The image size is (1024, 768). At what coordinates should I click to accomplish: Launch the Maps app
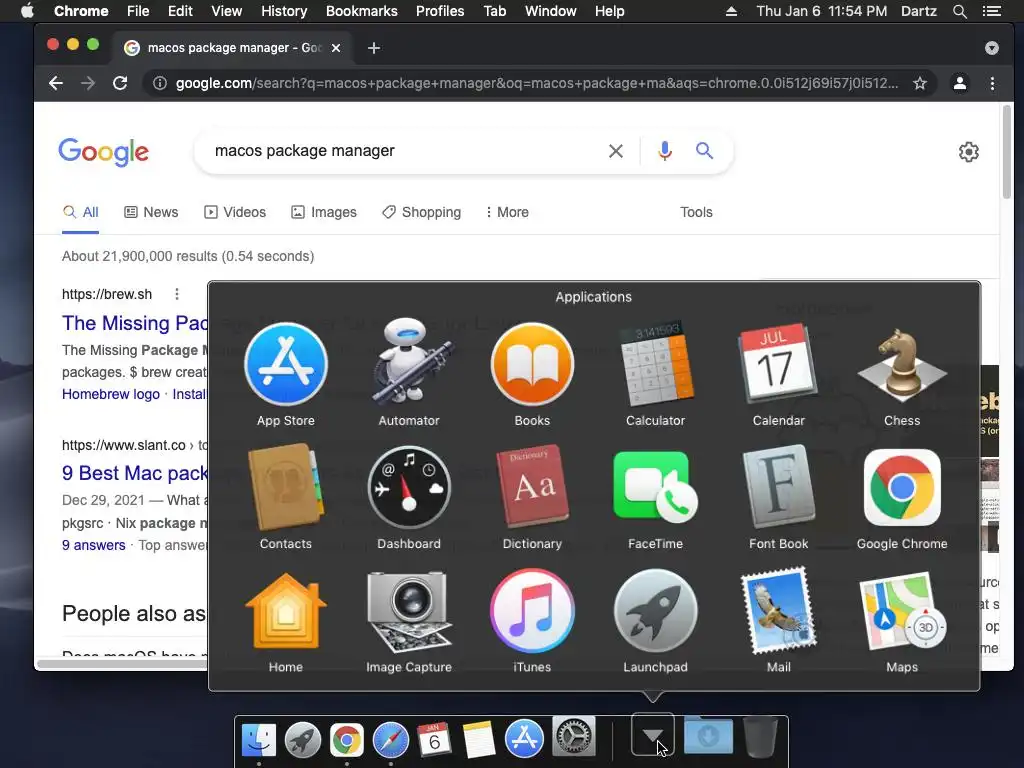902,611
